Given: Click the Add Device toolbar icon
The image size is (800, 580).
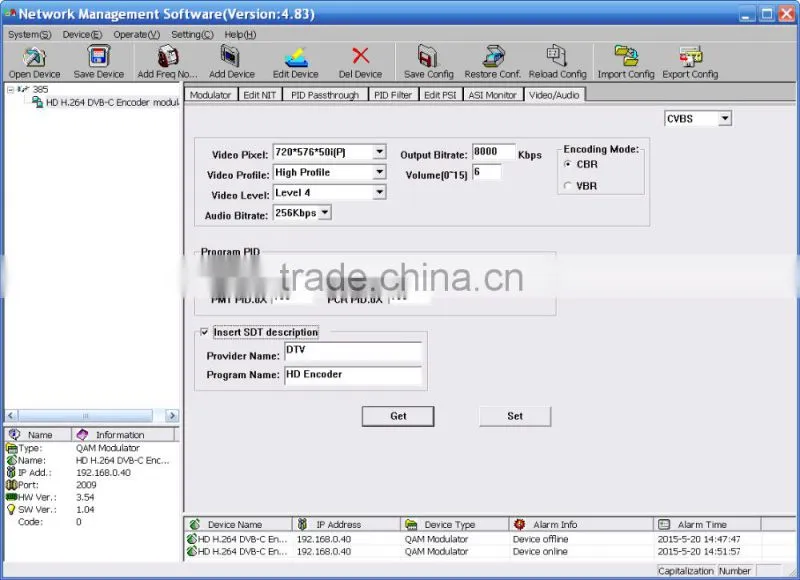Looking at the screenshot, I should pos(231,57).
